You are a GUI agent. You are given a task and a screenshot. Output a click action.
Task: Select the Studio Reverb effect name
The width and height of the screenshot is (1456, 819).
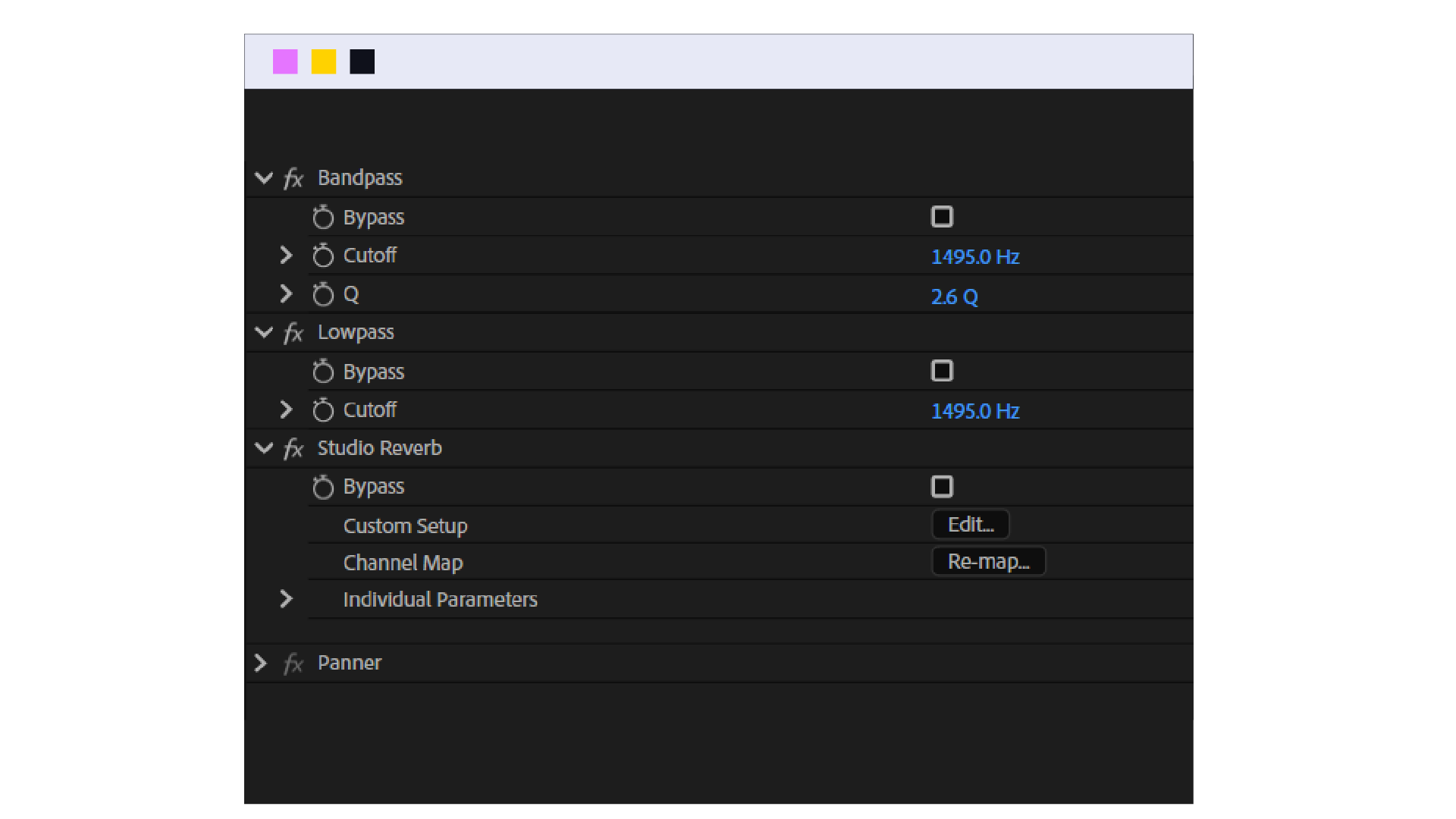380,448
